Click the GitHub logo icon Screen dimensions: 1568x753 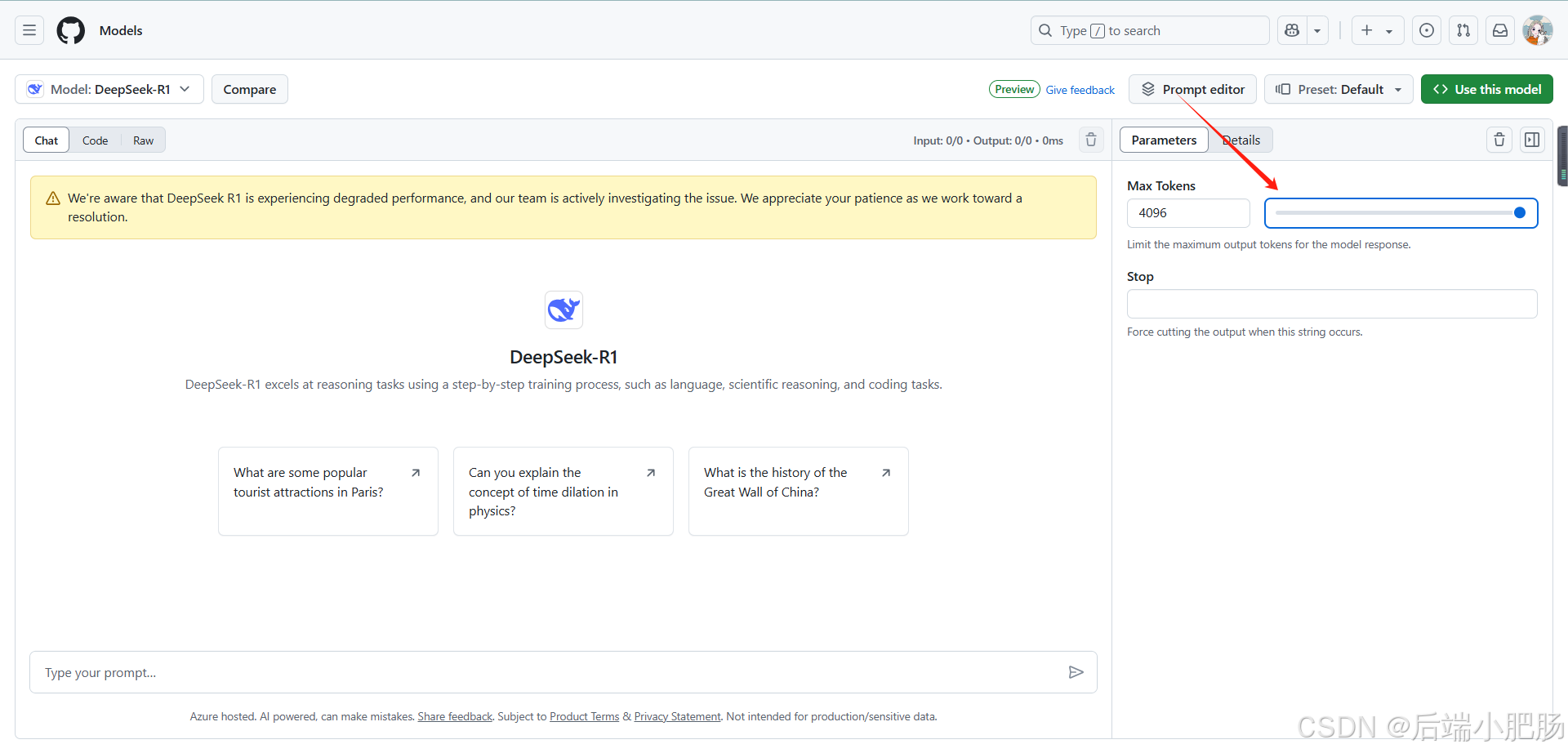click(x=70, y=31)
